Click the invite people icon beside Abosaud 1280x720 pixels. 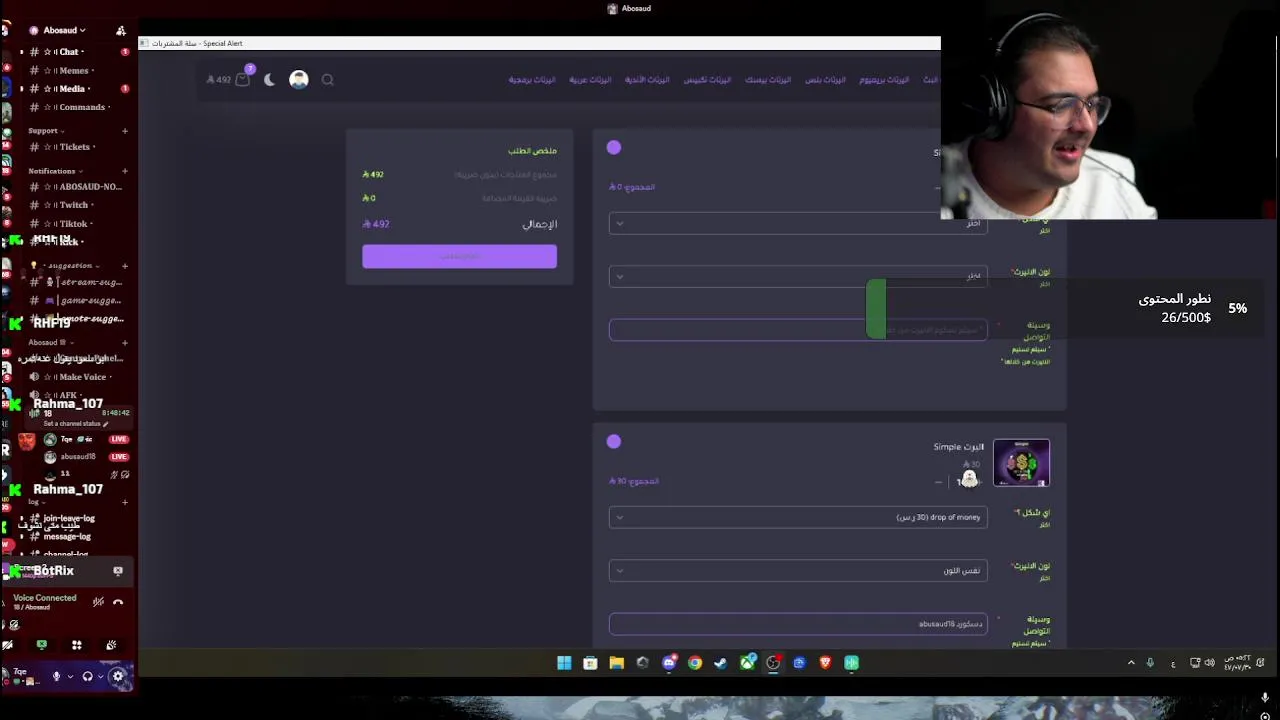[121, 30]
